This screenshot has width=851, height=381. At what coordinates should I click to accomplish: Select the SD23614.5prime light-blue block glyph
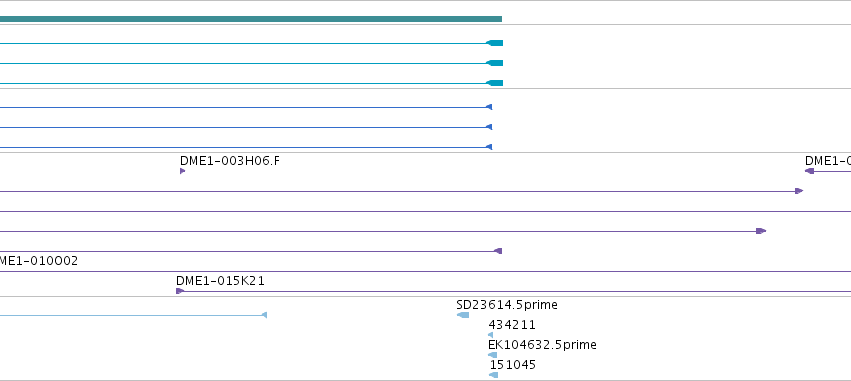pyautogui.click(x=463, y=315)
